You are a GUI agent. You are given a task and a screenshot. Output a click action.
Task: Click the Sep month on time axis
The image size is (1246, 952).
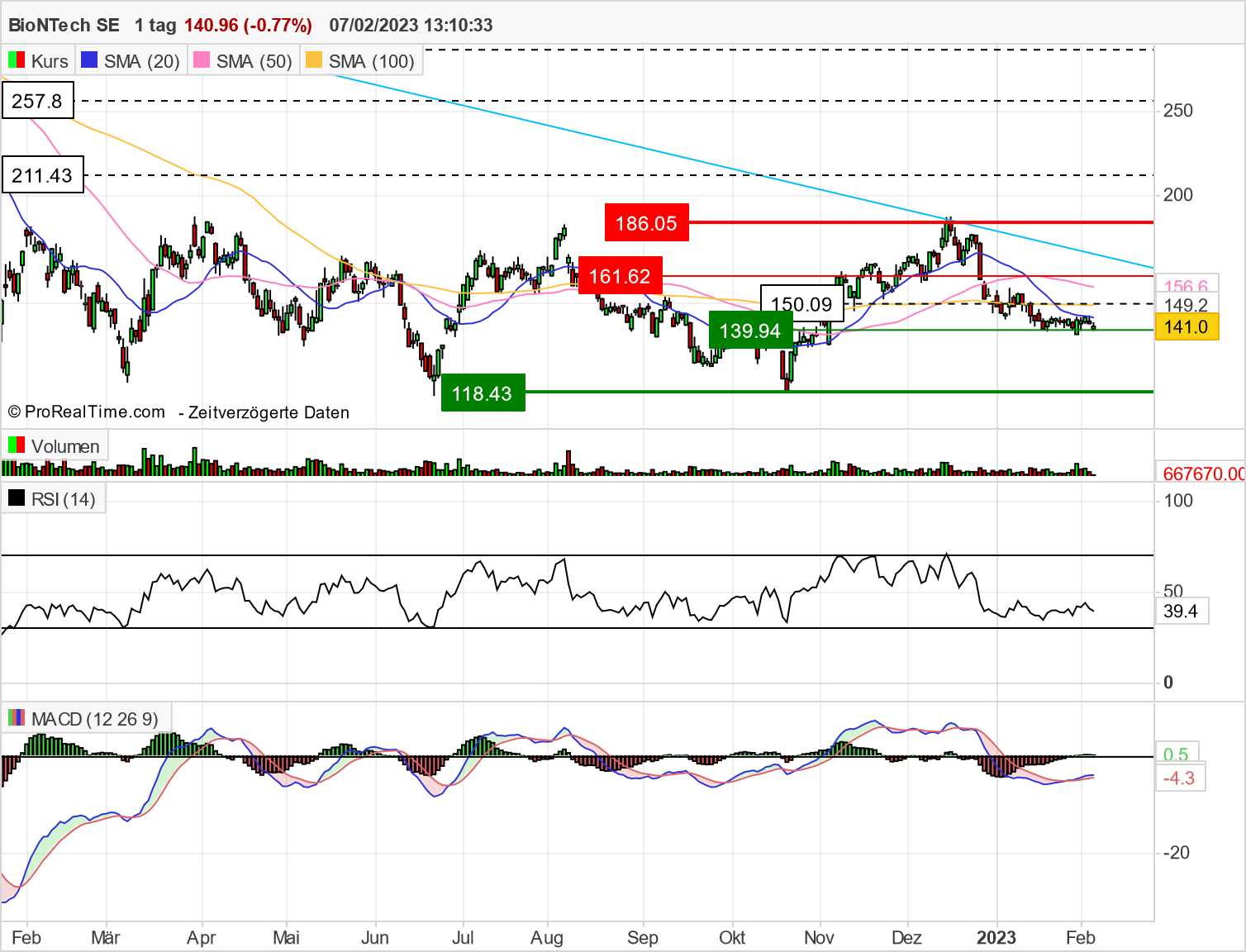(x=643, y=937)
